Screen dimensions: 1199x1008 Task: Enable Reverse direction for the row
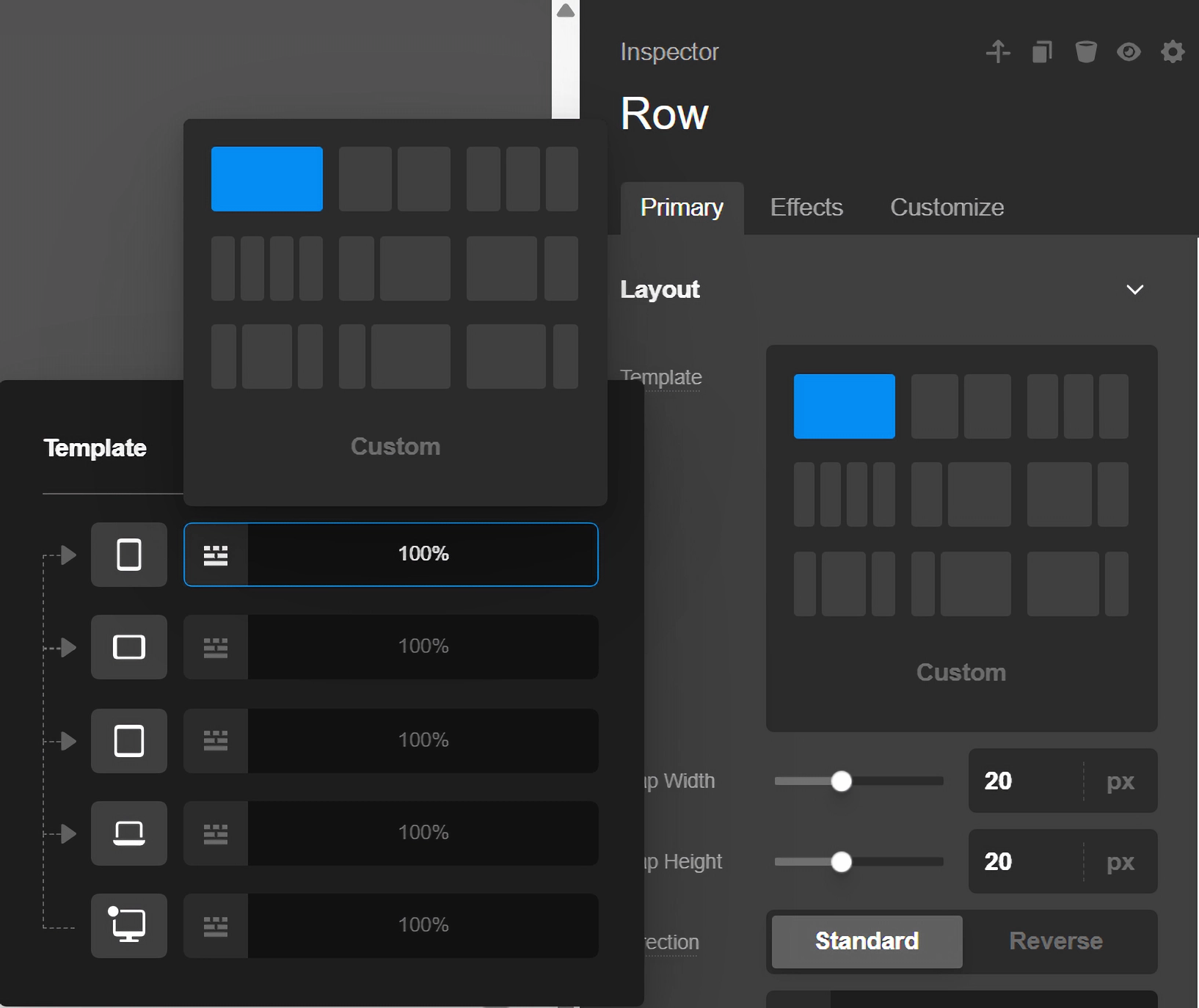pyautogui.click(x=1057, y=942)
